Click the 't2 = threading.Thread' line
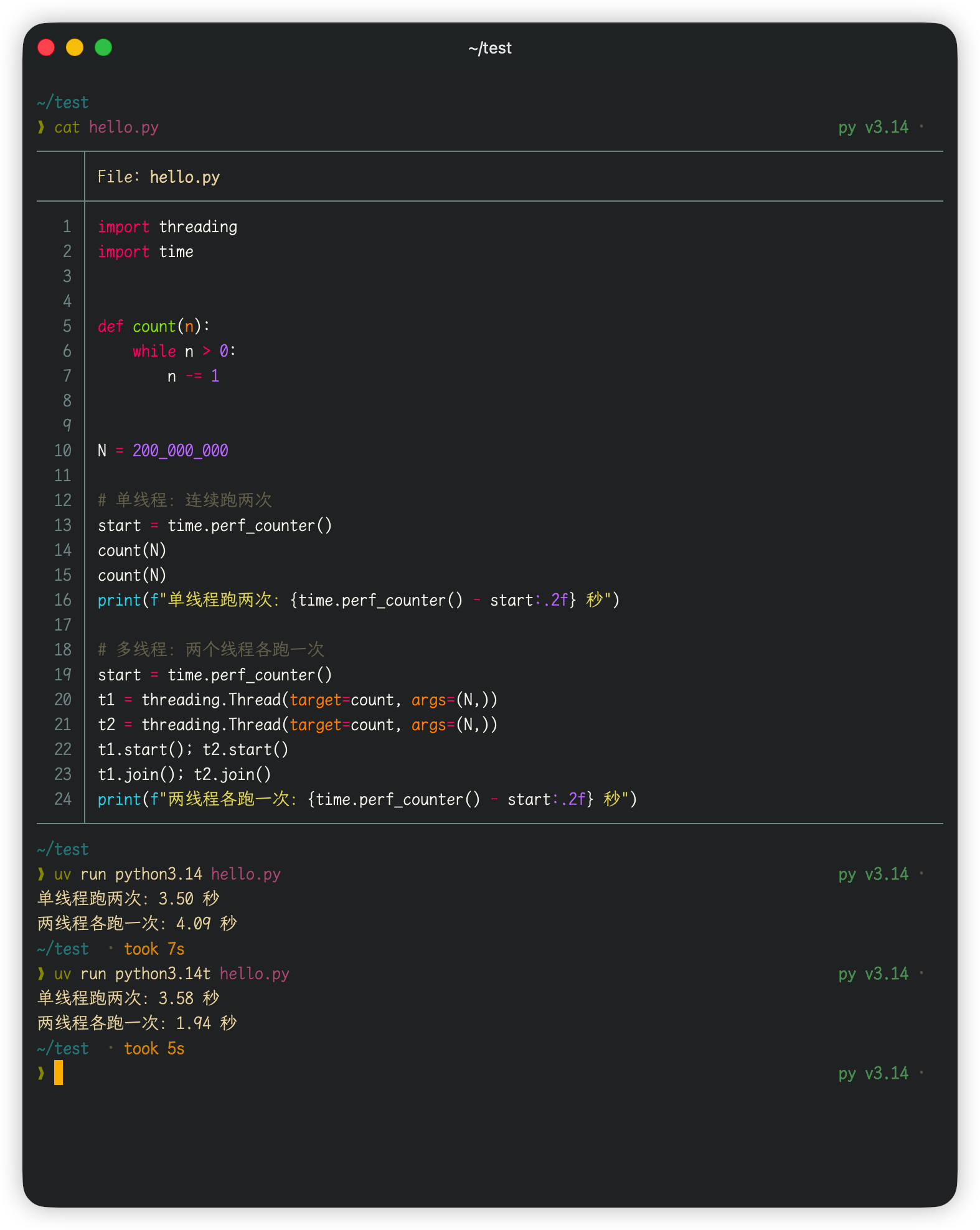The image size is (980, 1230). tap(298, 725)
